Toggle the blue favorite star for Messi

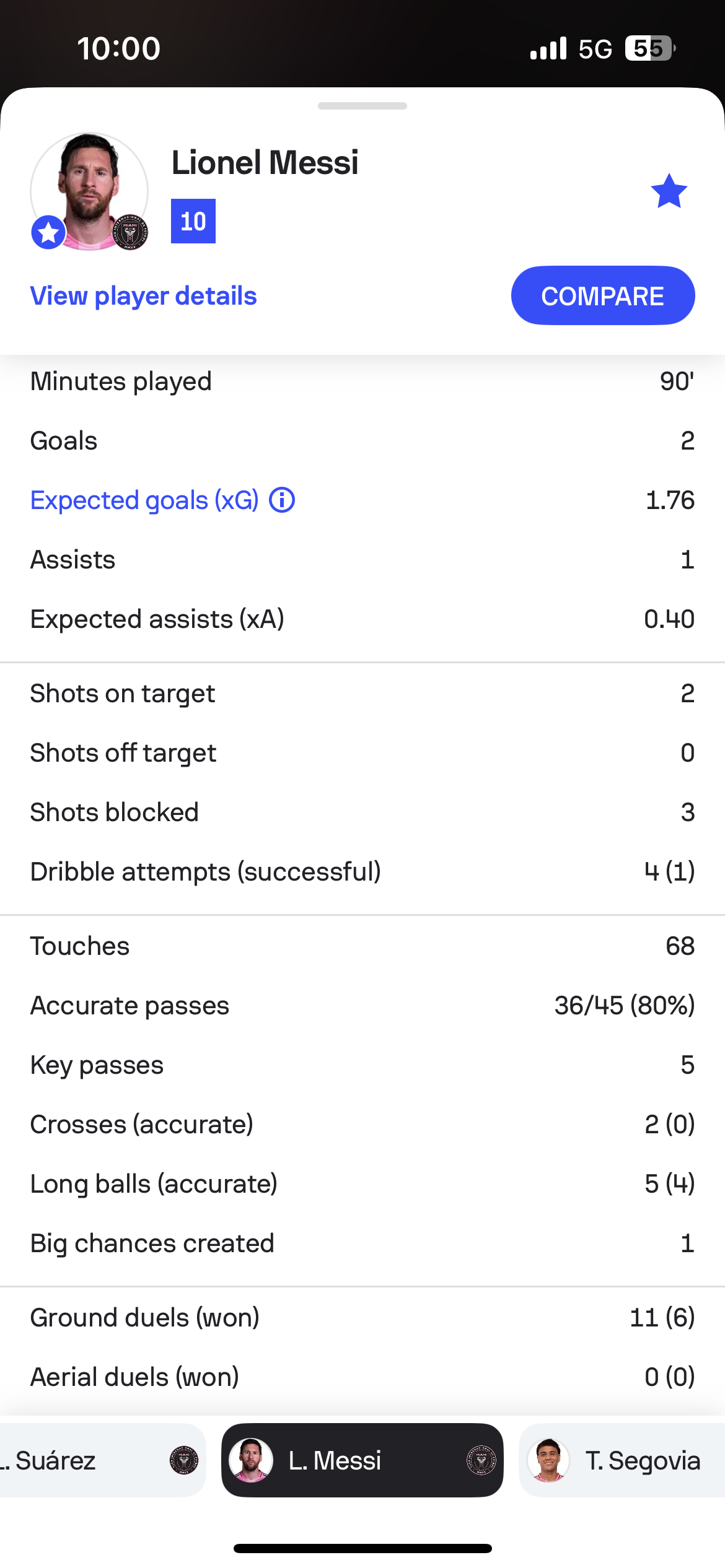669,191
